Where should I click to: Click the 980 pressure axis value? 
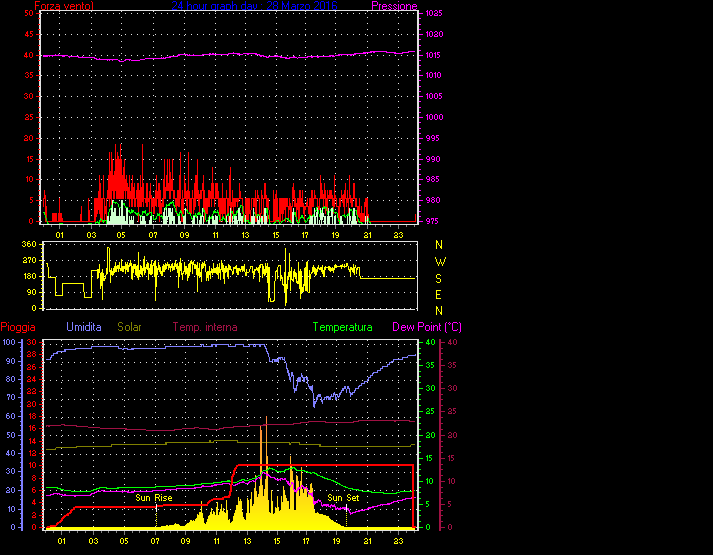pos(433,200)
